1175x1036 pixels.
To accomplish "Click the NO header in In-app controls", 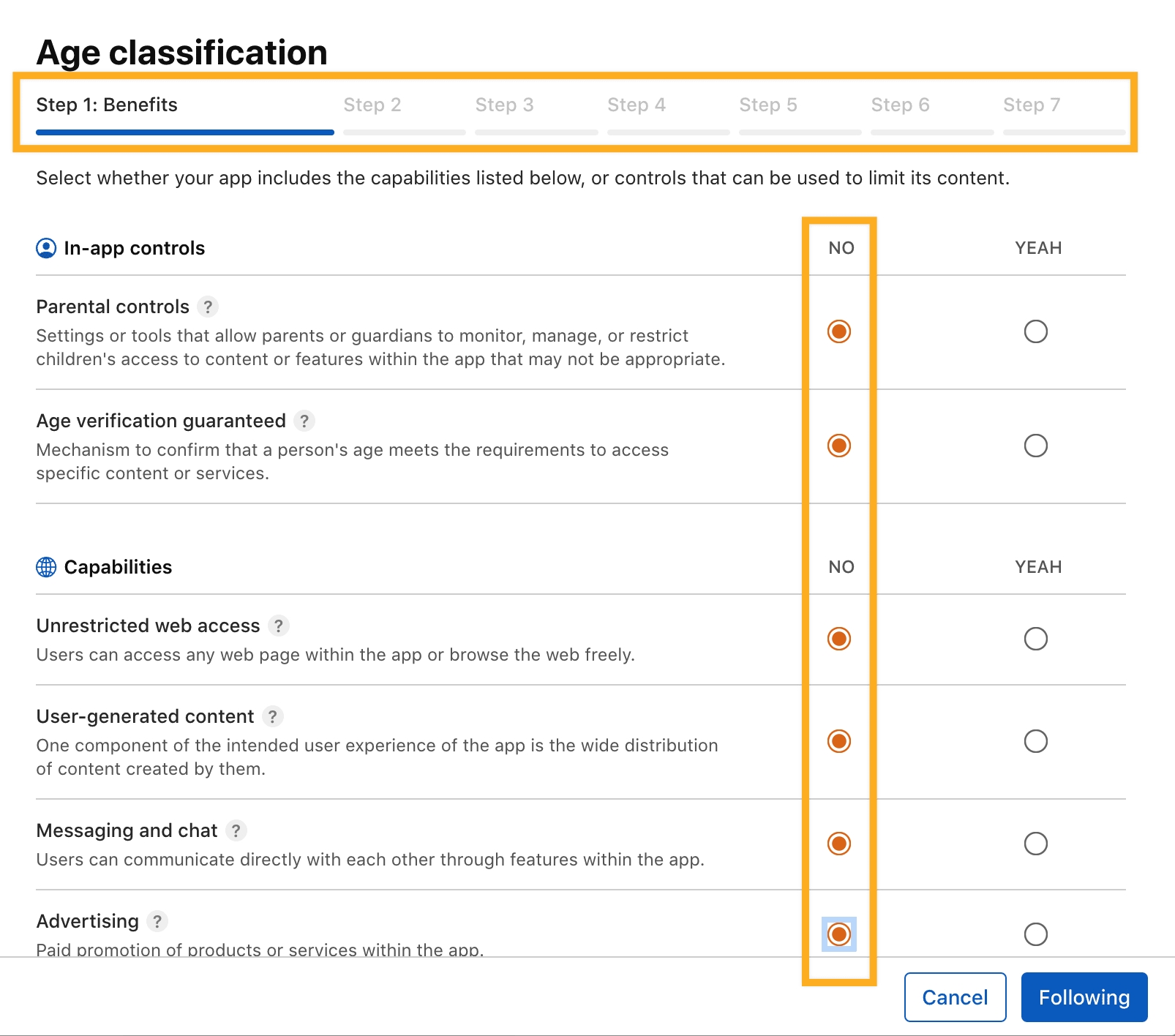I will pyautogui.click(x=841, y=248).
